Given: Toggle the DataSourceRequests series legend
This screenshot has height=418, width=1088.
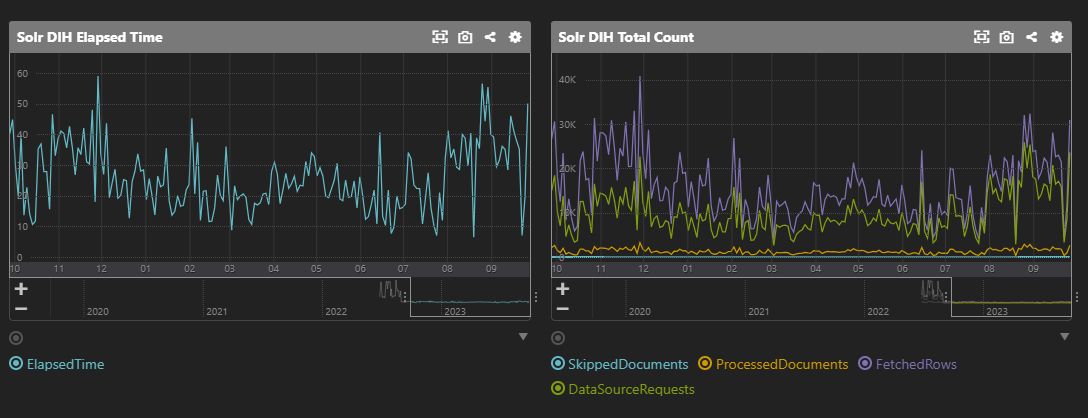Looking at the screenshot, I should [622, 390].
